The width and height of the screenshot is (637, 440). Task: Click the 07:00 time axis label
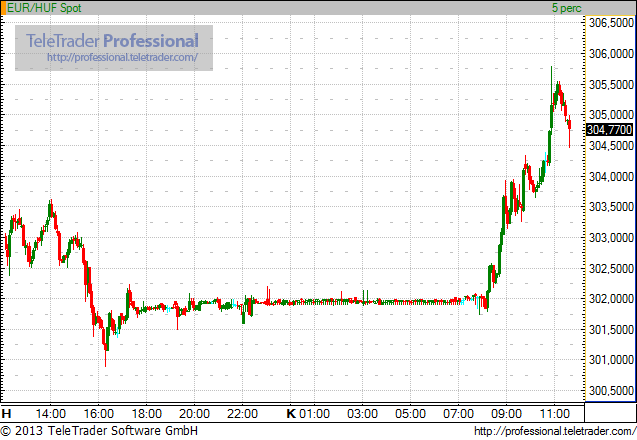458,414
